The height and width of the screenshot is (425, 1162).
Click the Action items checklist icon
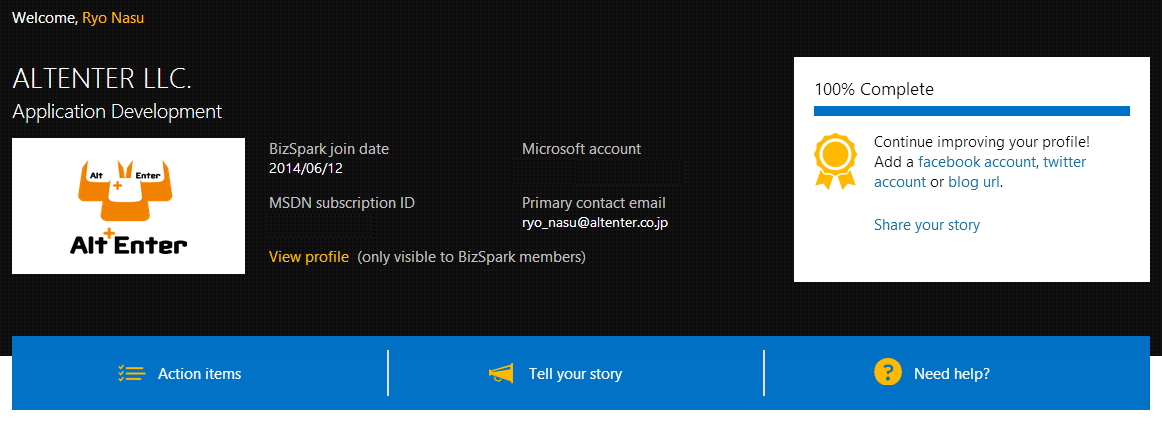click(130, 373)
